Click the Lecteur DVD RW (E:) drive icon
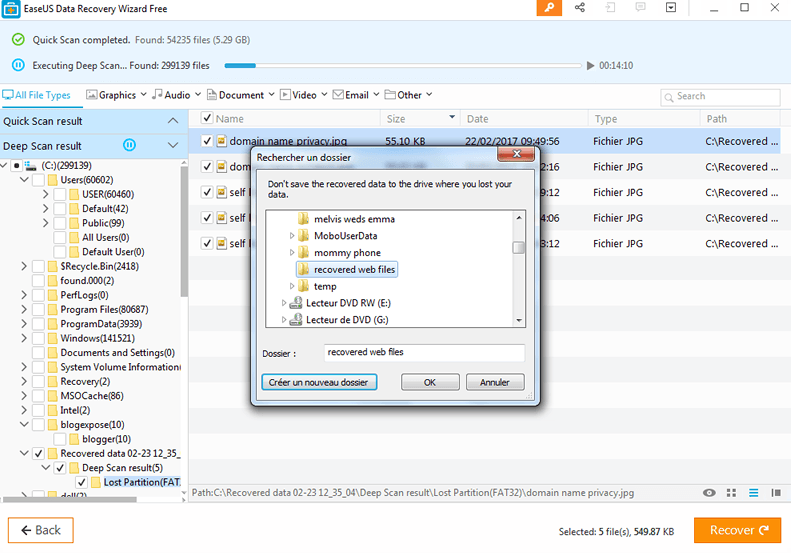 point(296,303)
